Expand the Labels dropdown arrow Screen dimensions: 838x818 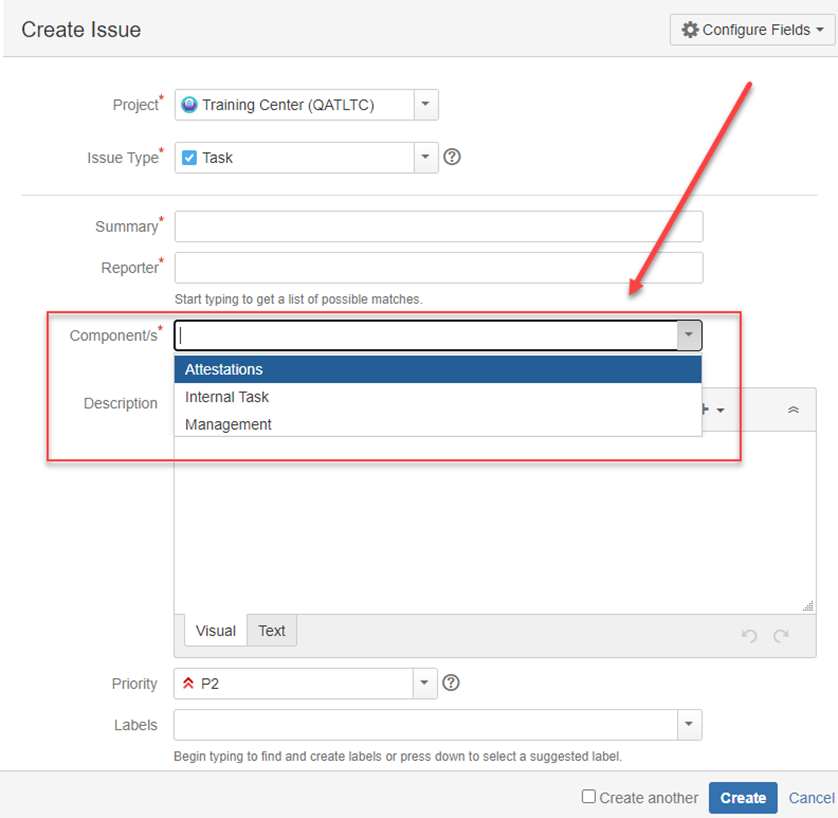(689, 724)
